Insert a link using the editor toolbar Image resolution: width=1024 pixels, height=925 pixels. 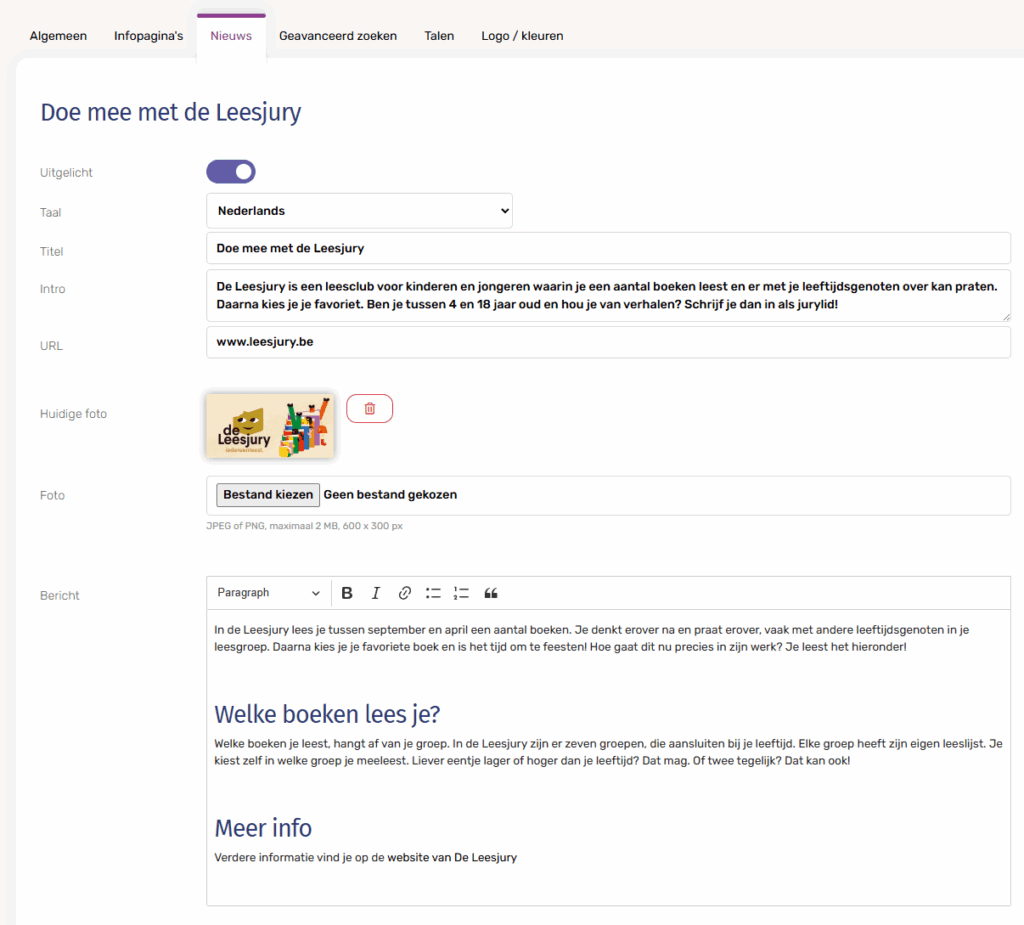click(x=405, y=593)
